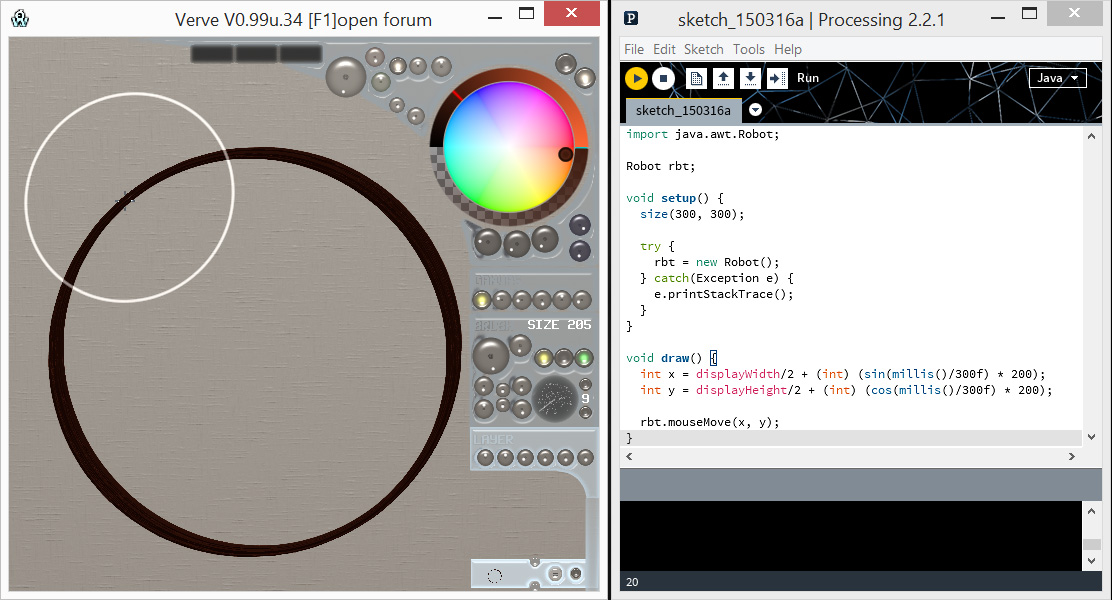
Task: Toggle the glowing green knob in Brush panel
Action: 583,357
